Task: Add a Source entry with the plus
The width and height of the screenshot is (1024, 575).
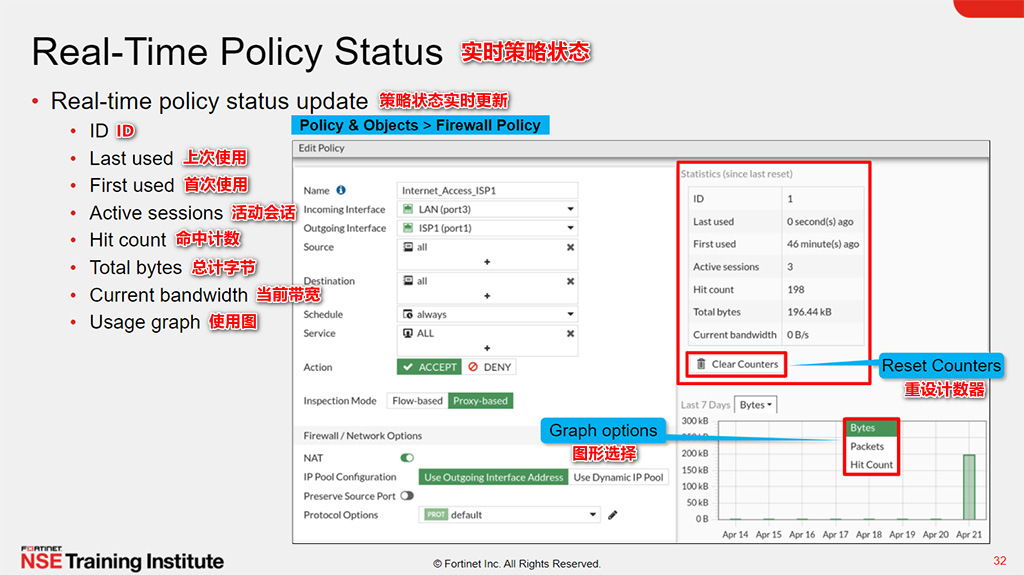Action: pyautogui.click(x=487, y=262)
